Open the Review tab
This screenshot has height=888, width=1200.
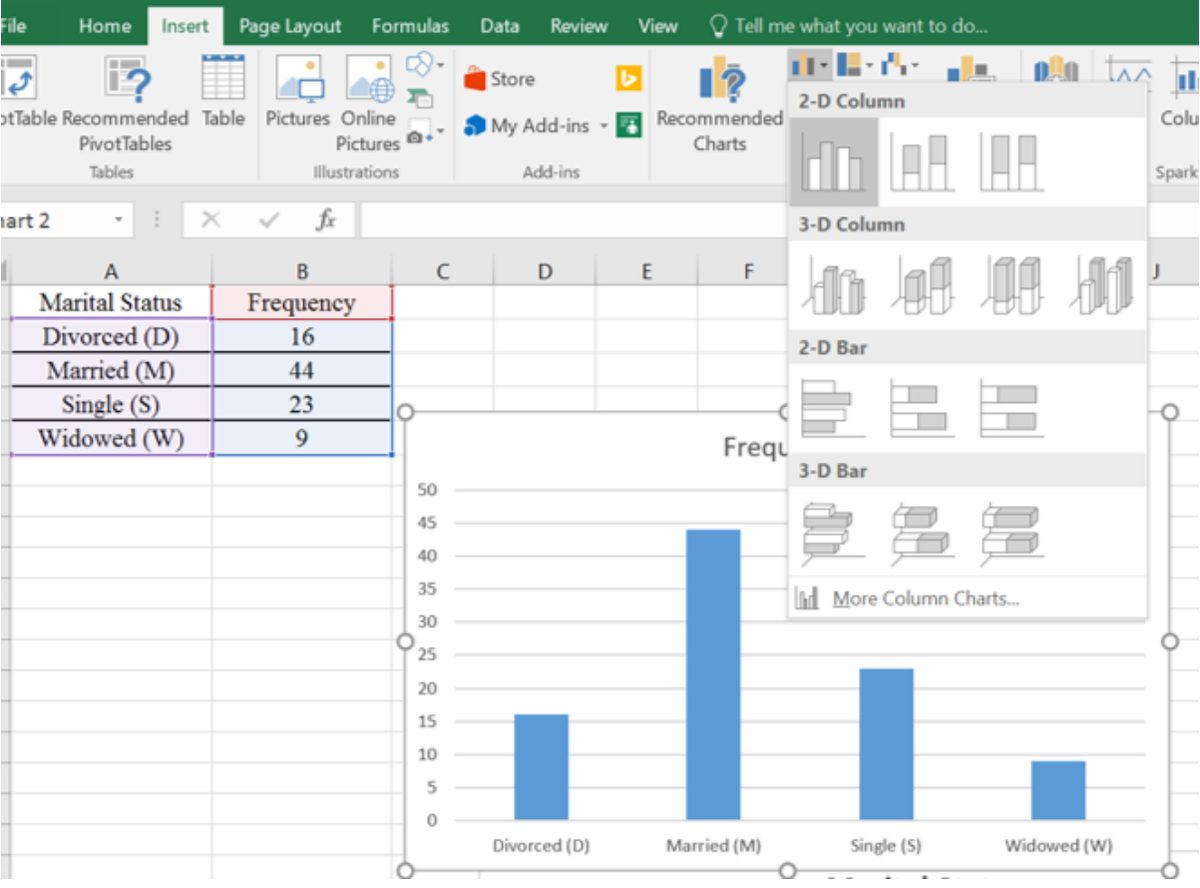click(x=578, y=26)
